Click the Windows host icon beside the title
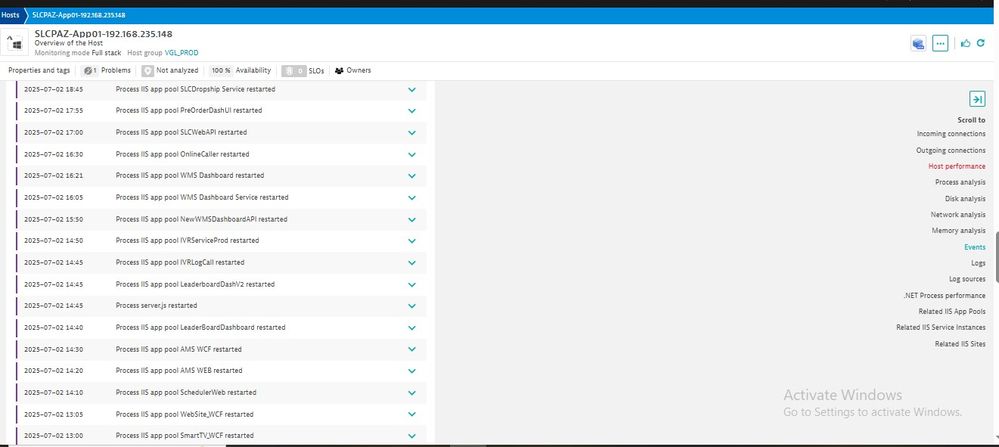Screen dimensions: 999x447 point(15,42)
